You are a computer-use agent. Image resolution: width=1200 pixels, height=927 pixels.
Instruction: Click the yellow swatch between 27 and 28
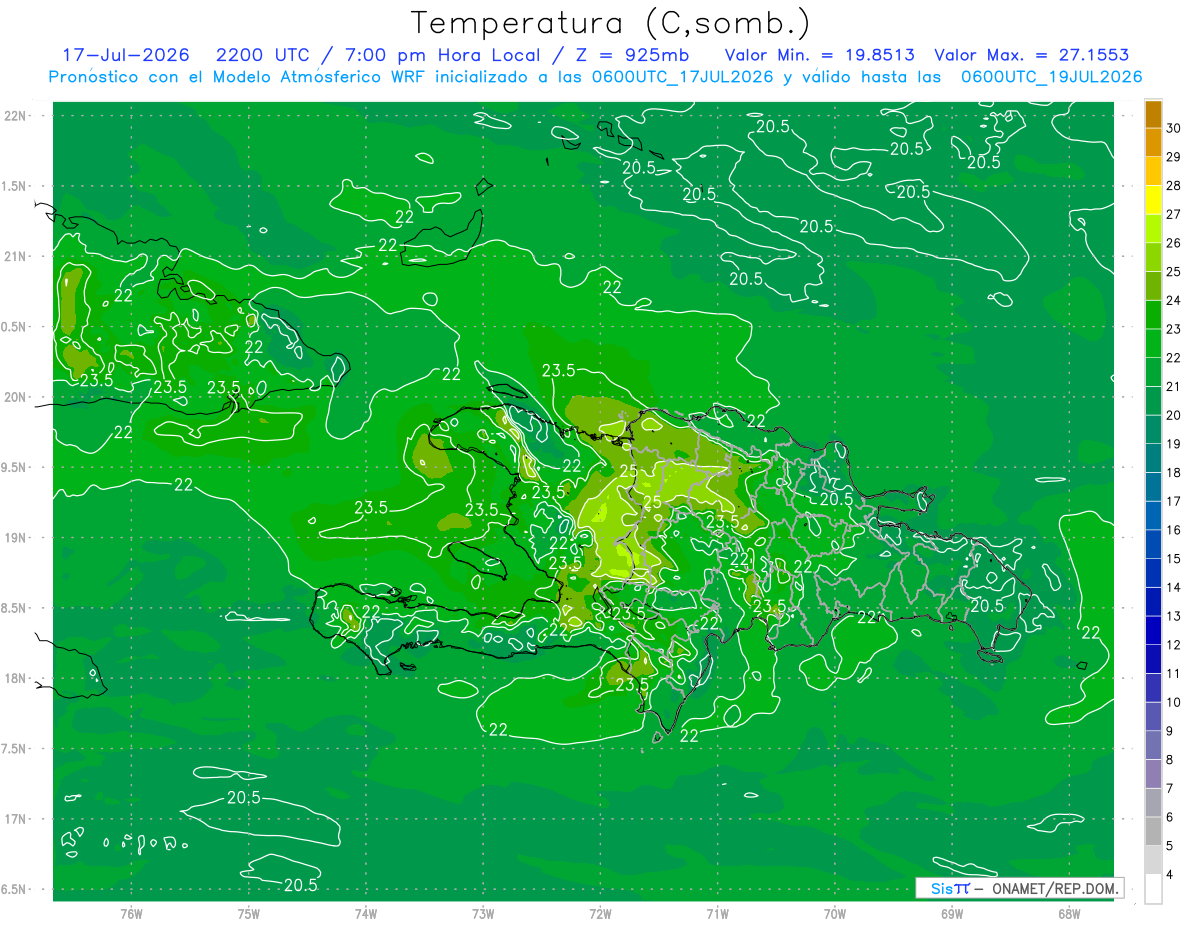pyautogui.click(x=1153, y=200)
